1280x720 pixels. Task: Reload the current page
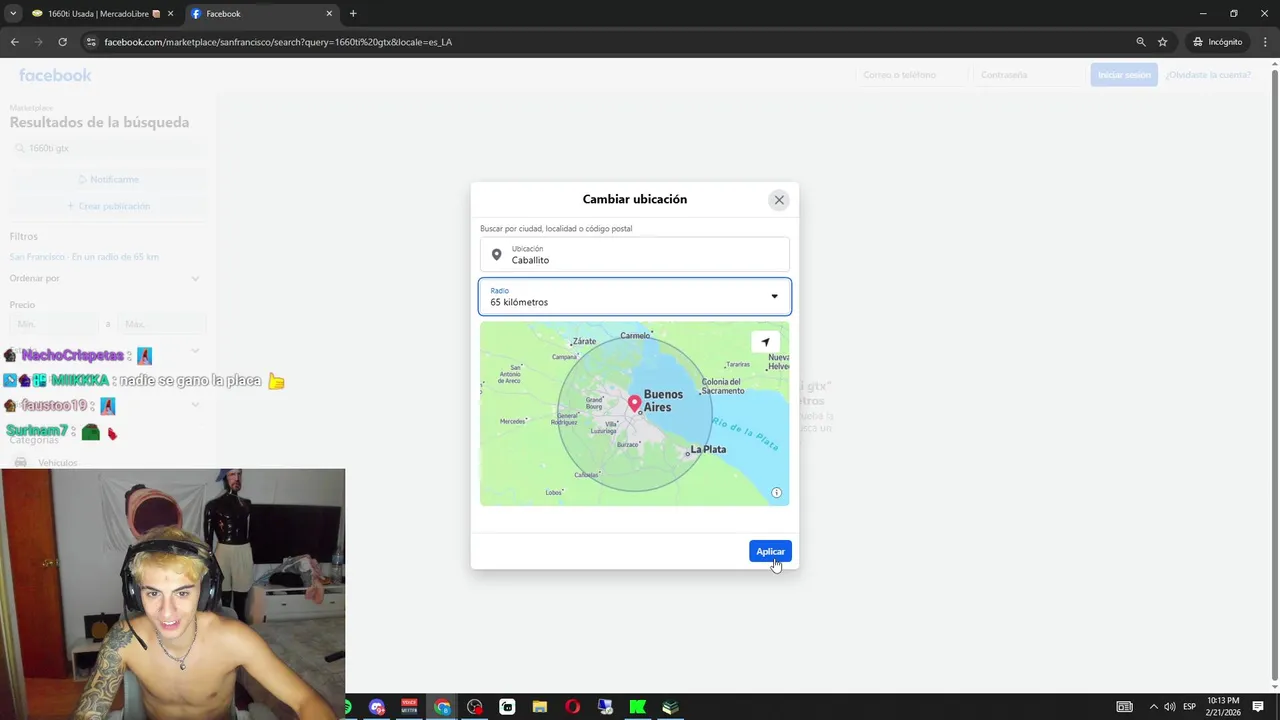pyautogui.click(x=62, y=42)
